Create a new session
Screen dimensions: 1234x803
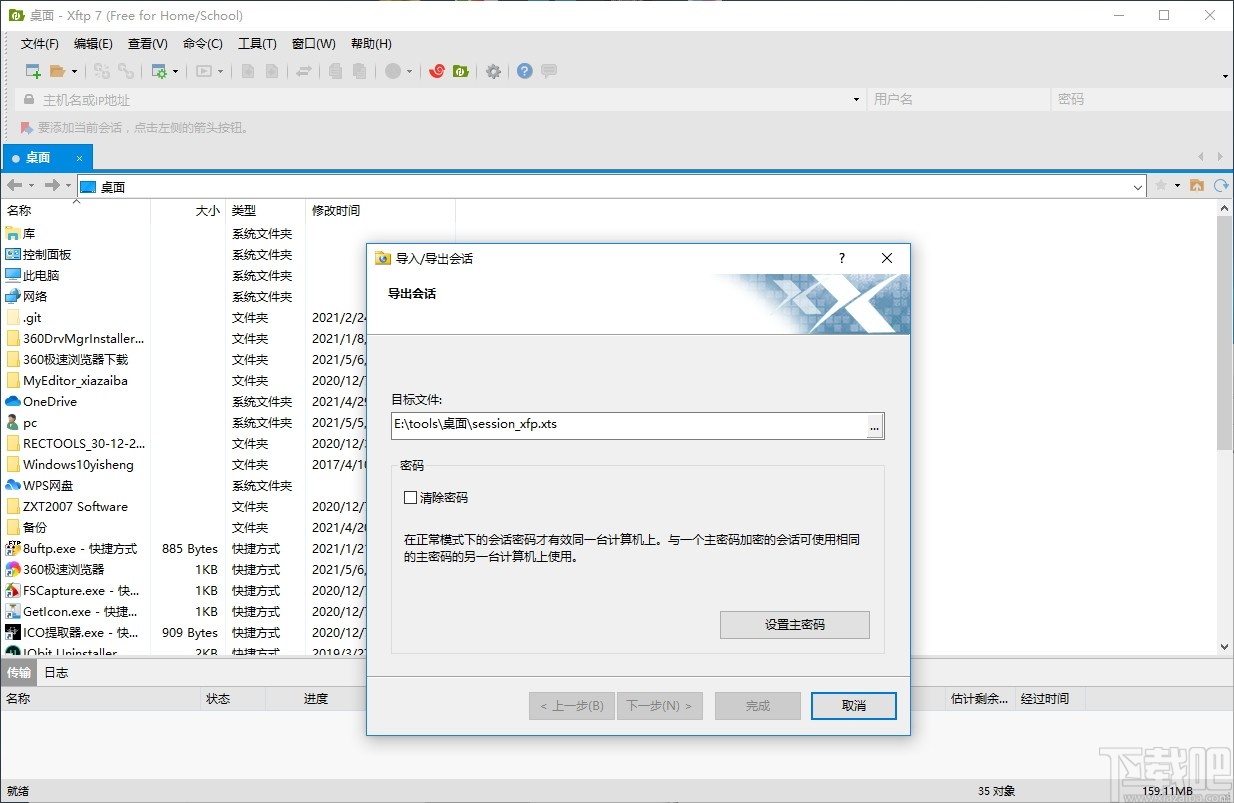coord(33,71)
